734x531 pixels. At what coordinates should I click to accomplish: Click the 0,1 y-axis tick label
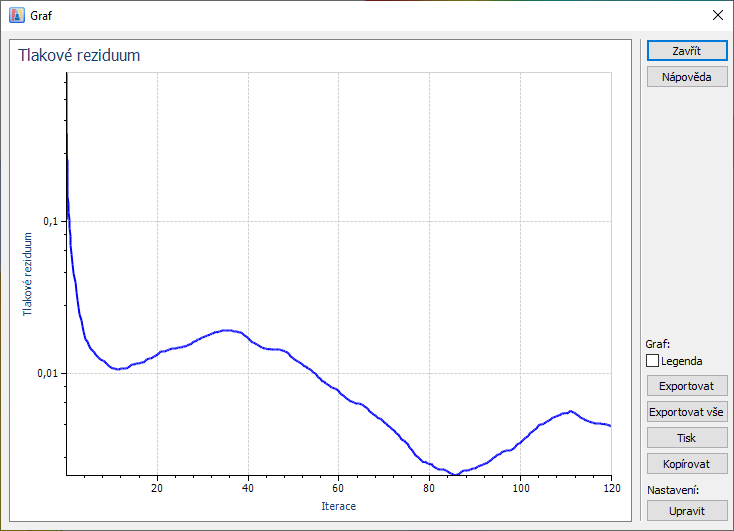tap(51, 221)
